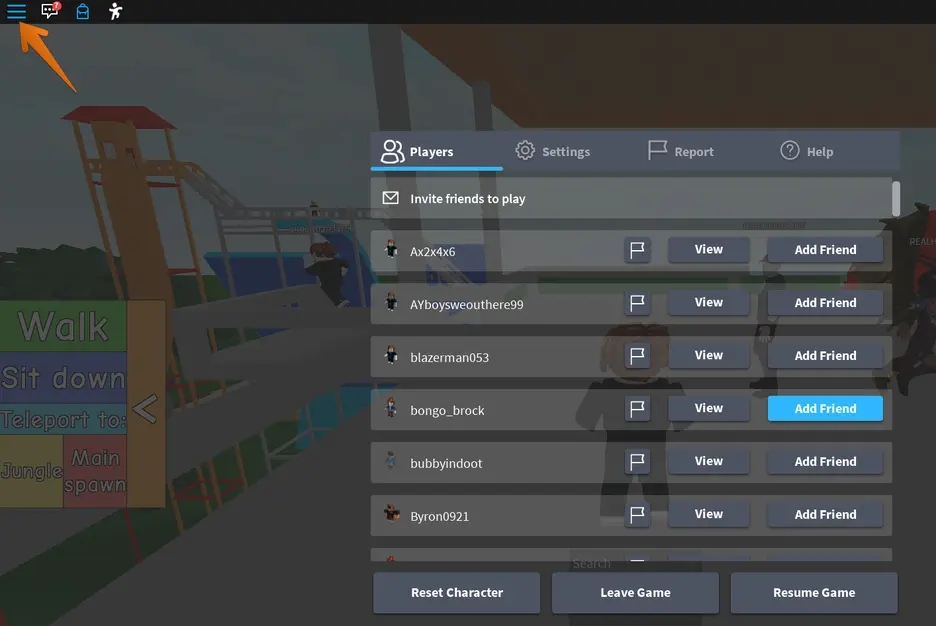View Byron0921's profile

tap(709, 514)
